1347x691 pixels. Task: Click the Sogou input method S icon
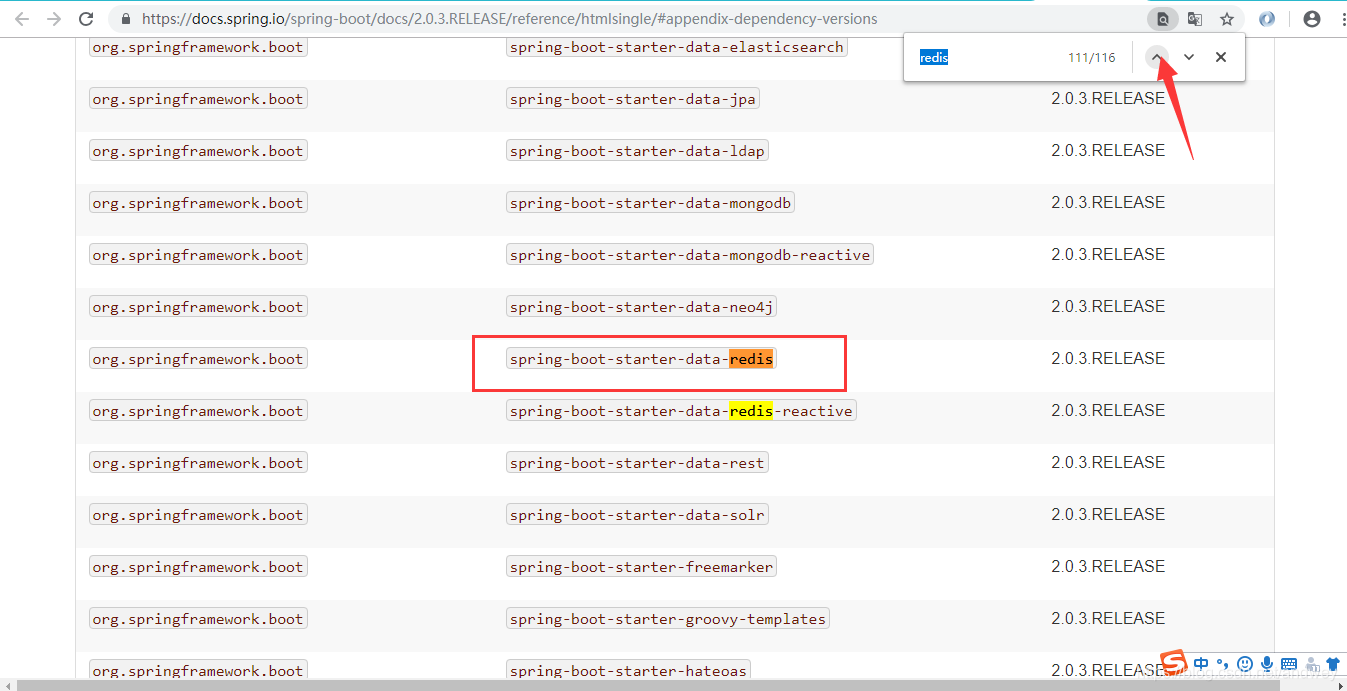(x=1174, y=663)
